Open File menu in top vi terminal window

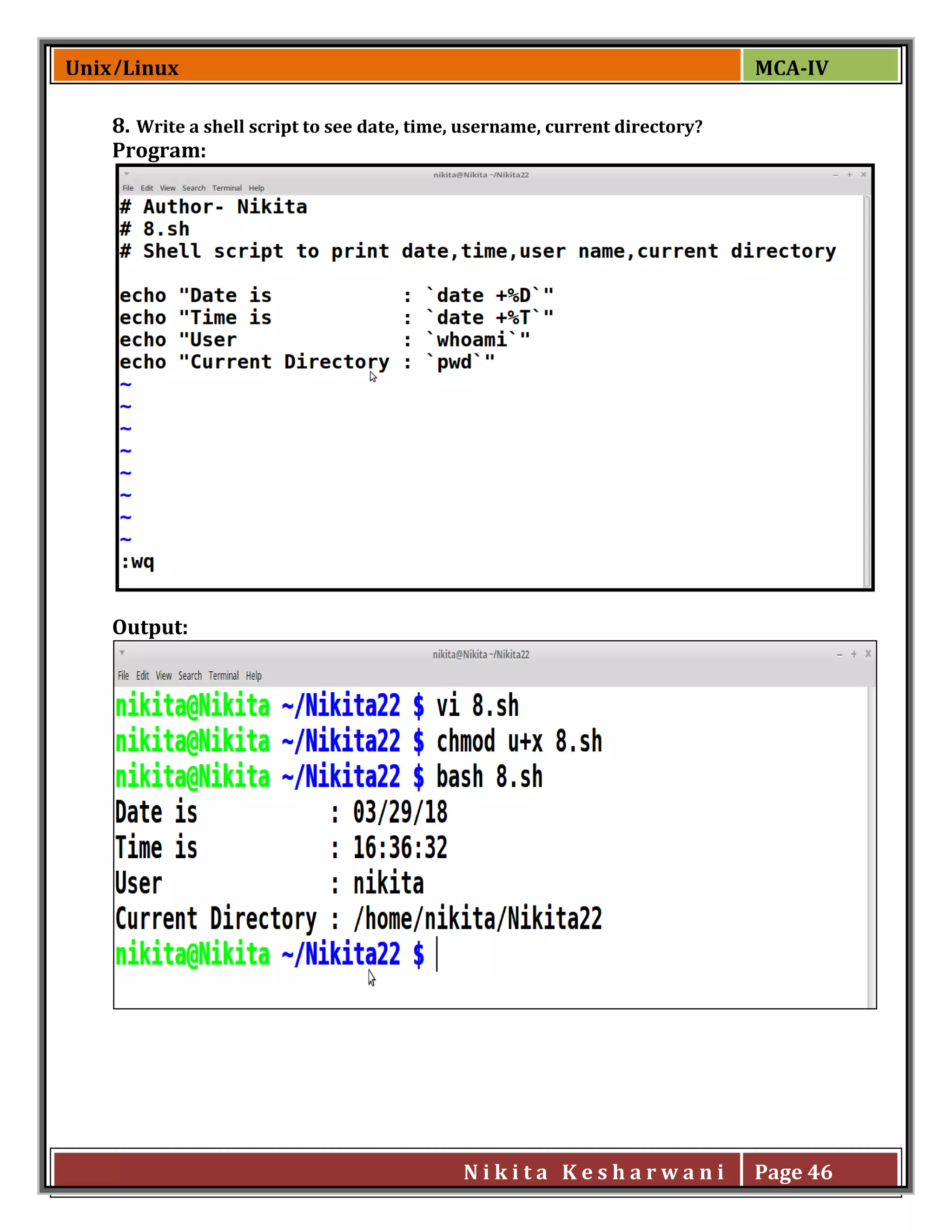[128, 188]
